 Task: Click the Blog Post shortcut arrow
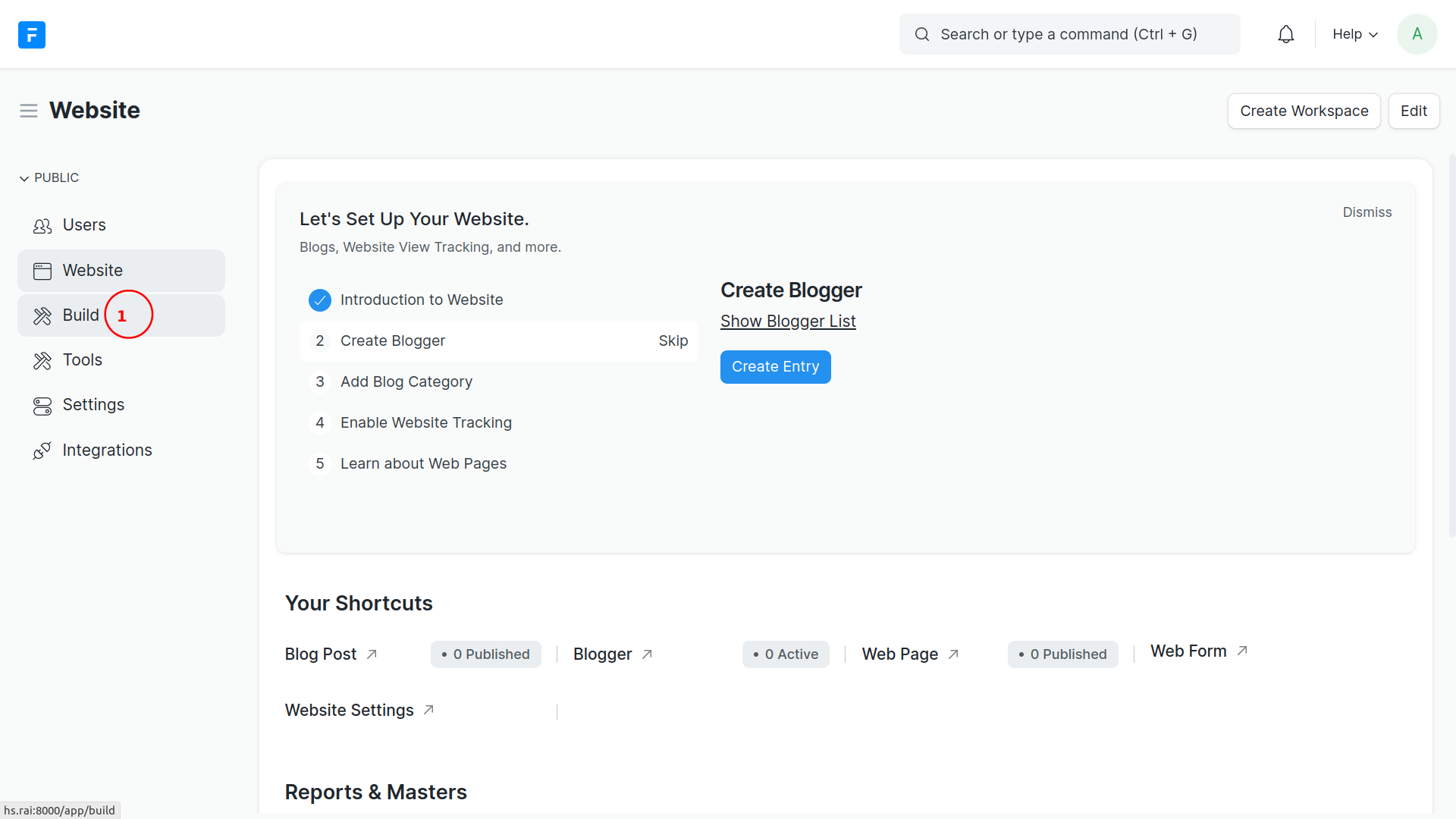tap(372, 654)
